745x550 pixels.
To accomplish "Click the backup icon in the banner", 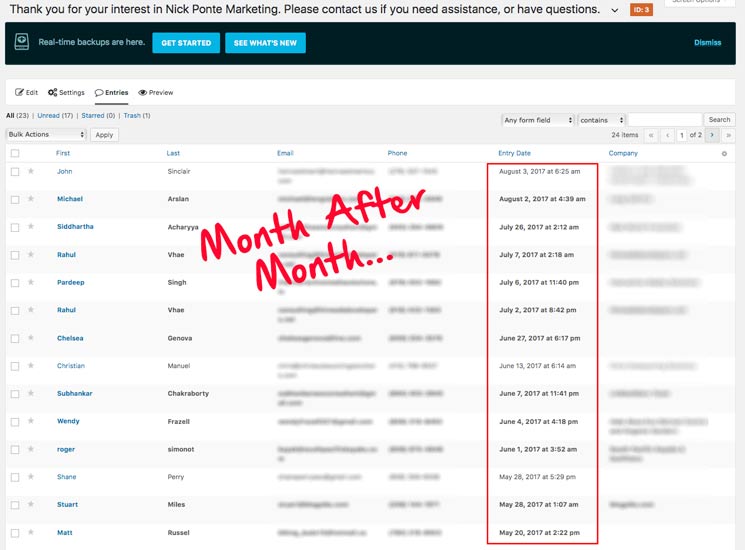I will 21,42.
